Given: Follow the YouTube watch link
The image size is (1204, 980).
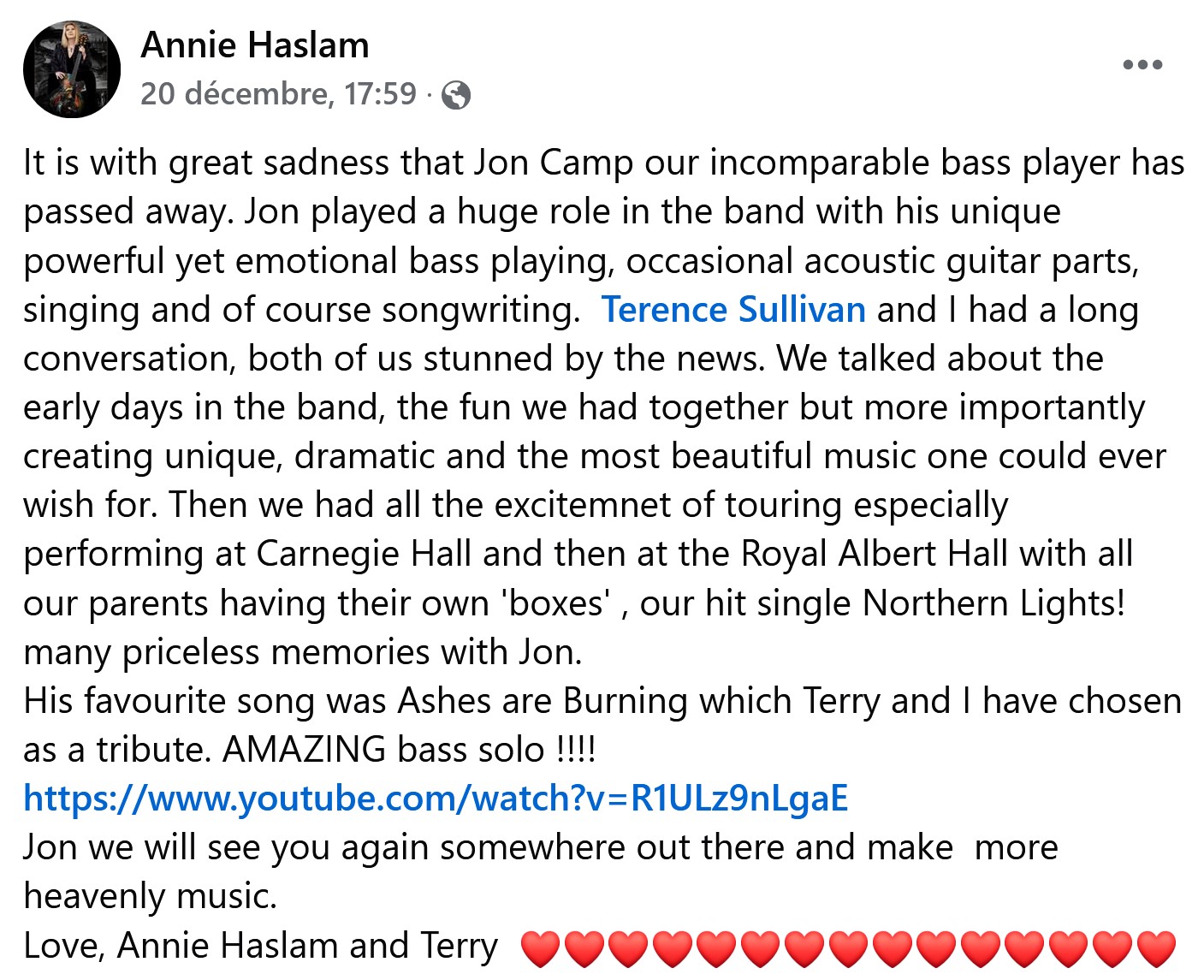Looking at the screenshot, I should [x=436, y=799].
